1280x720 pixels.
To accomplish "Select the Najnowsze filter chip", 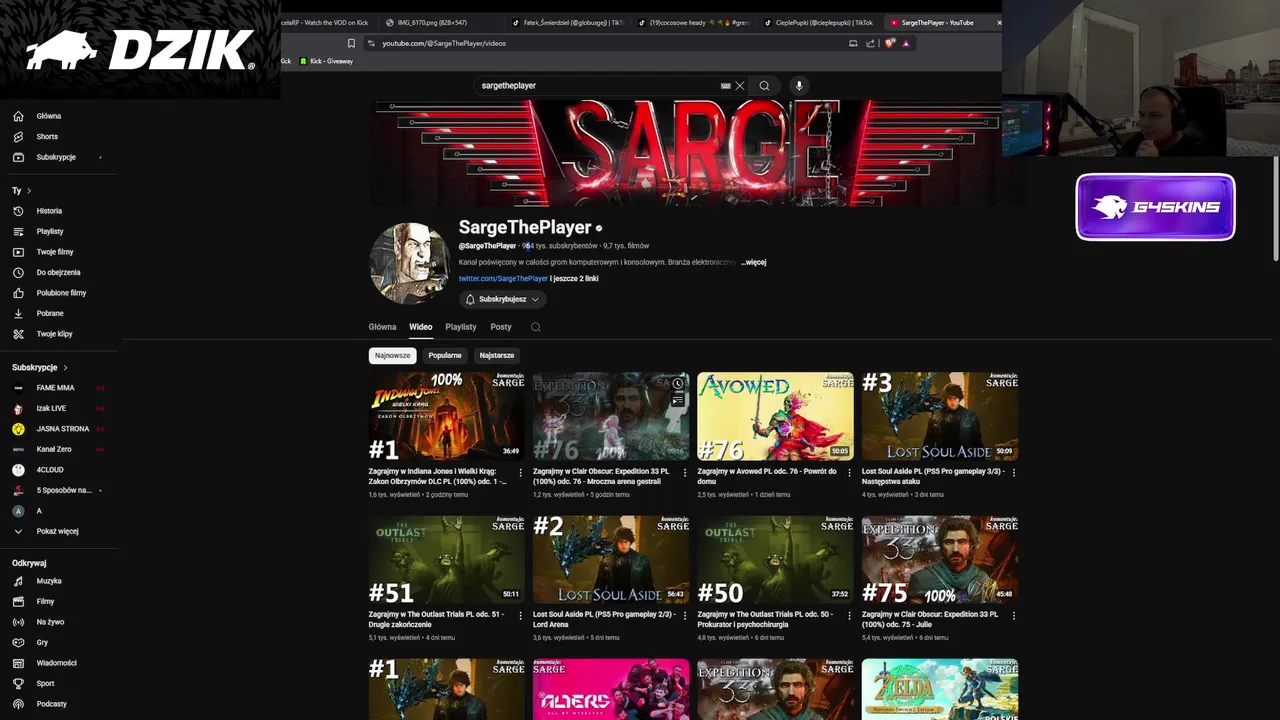I will (392, 355).
